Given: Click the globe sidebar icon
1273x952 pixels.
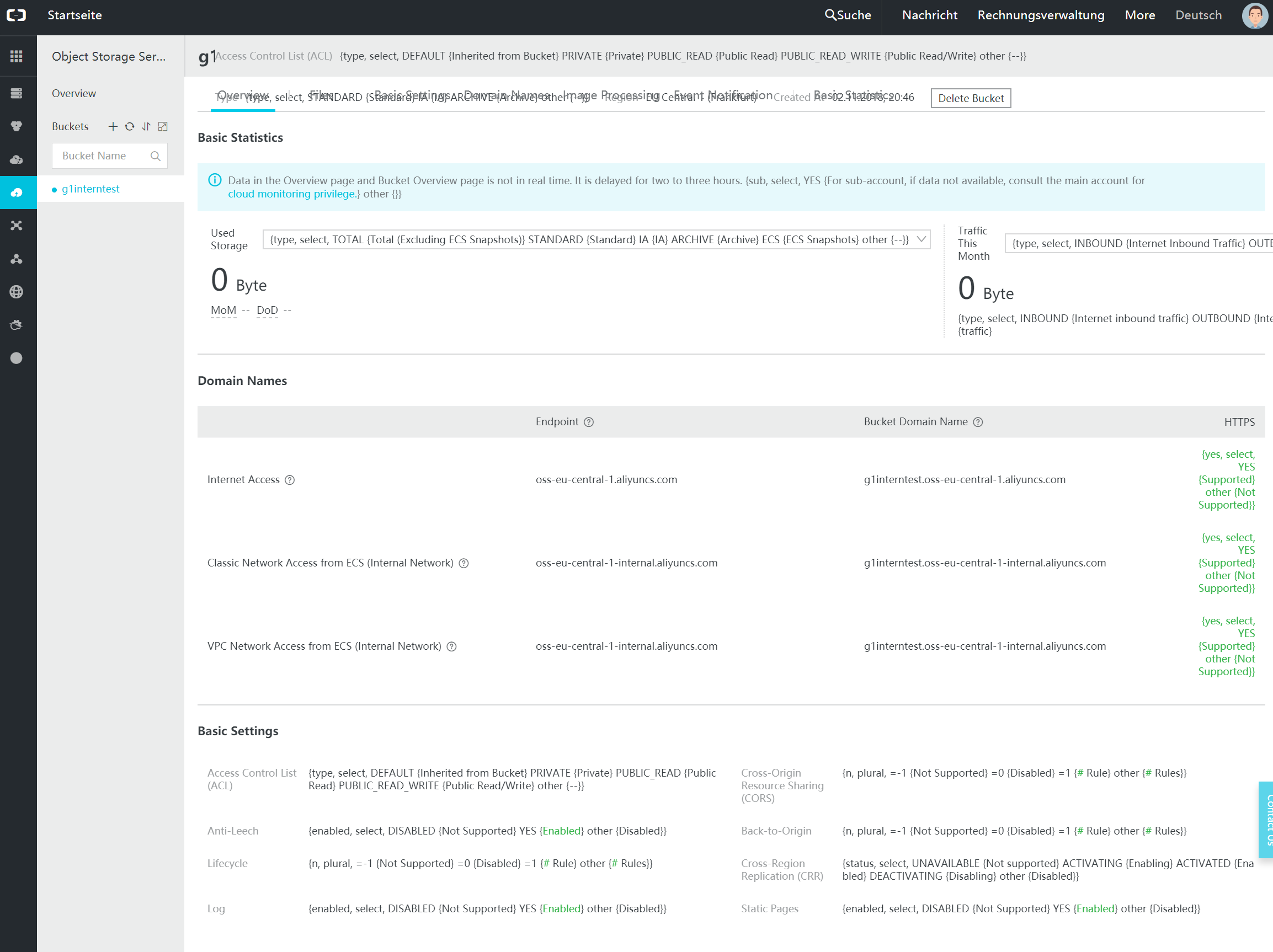Looking at the screenshot, I should [x=16, y=292].
